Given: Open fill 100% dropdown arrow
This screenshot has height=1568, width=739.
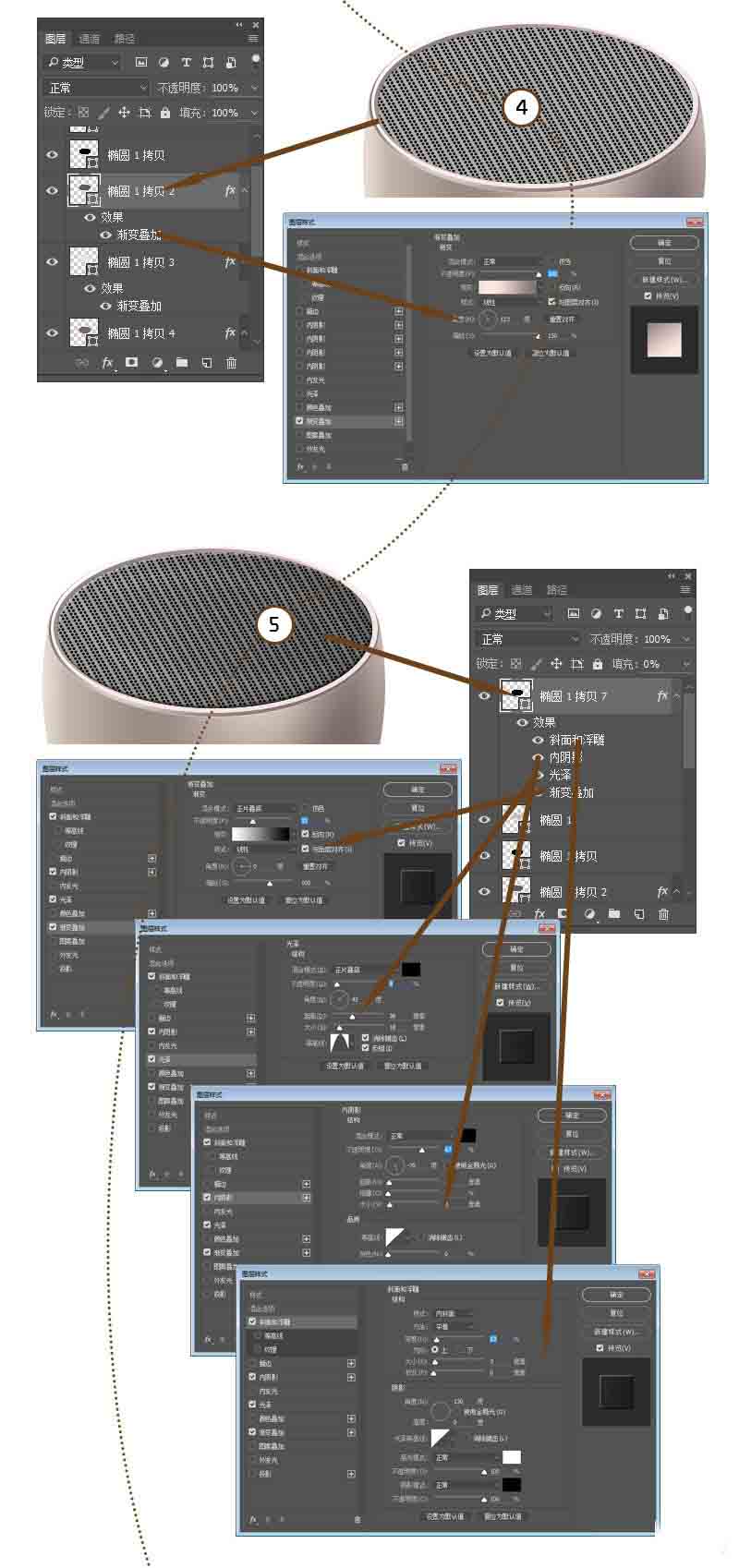Looking at the screenshot, I should point(254,113).
